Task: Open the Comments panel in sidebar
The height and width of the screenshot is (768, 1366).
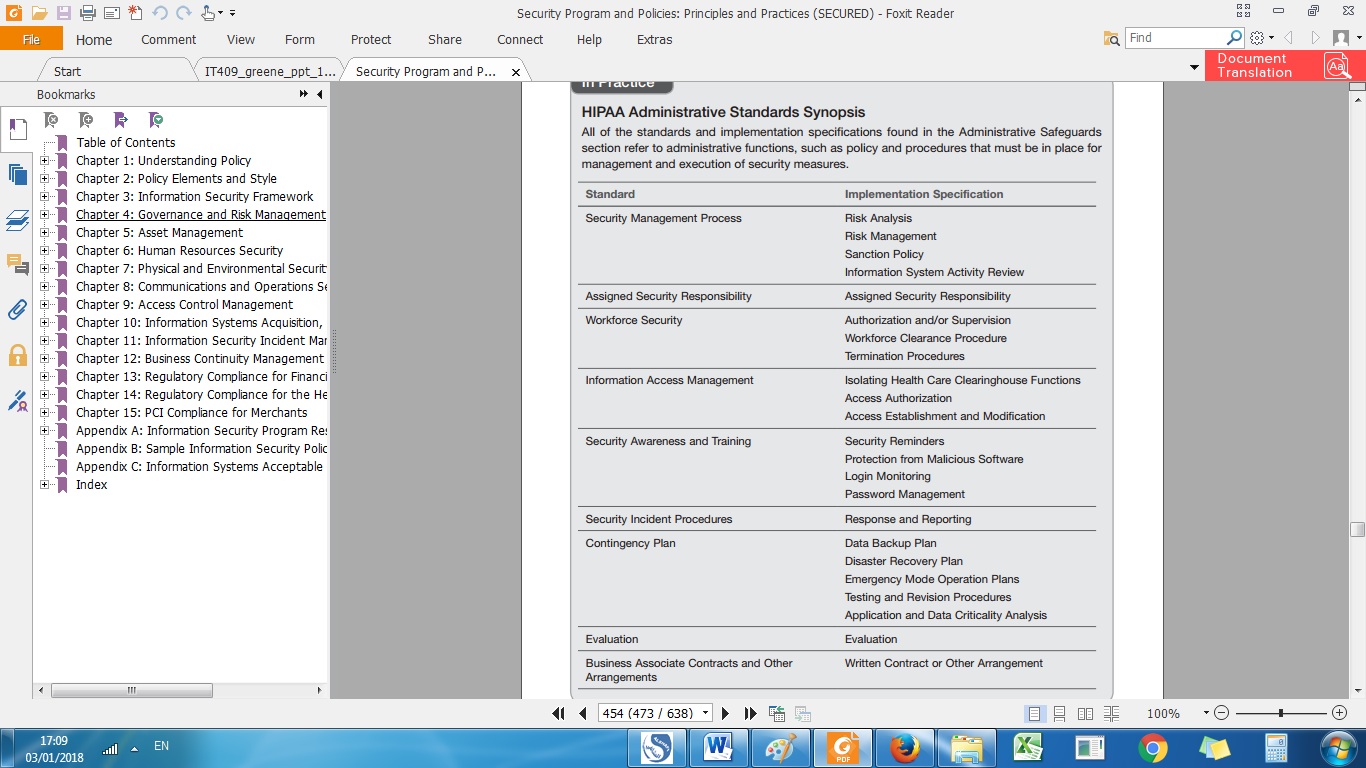Action: pyautogui.click(x=17, y=264)
